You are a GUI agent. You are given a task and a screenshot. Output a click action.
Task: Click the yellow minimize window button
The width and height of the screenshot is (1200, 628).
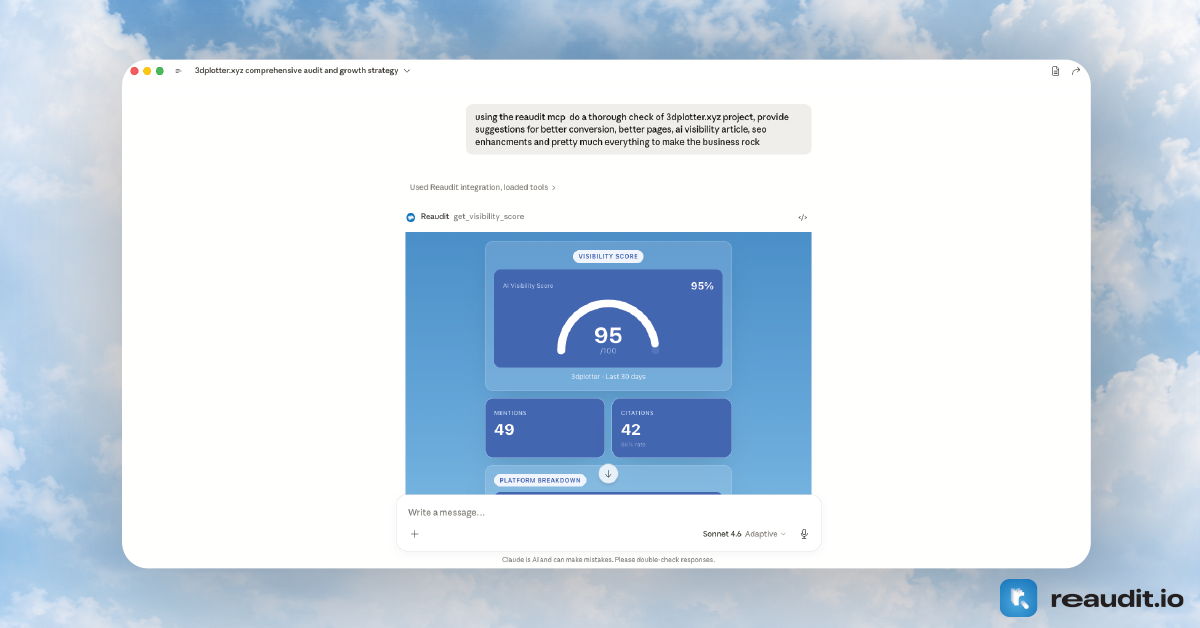coord(147,71)
